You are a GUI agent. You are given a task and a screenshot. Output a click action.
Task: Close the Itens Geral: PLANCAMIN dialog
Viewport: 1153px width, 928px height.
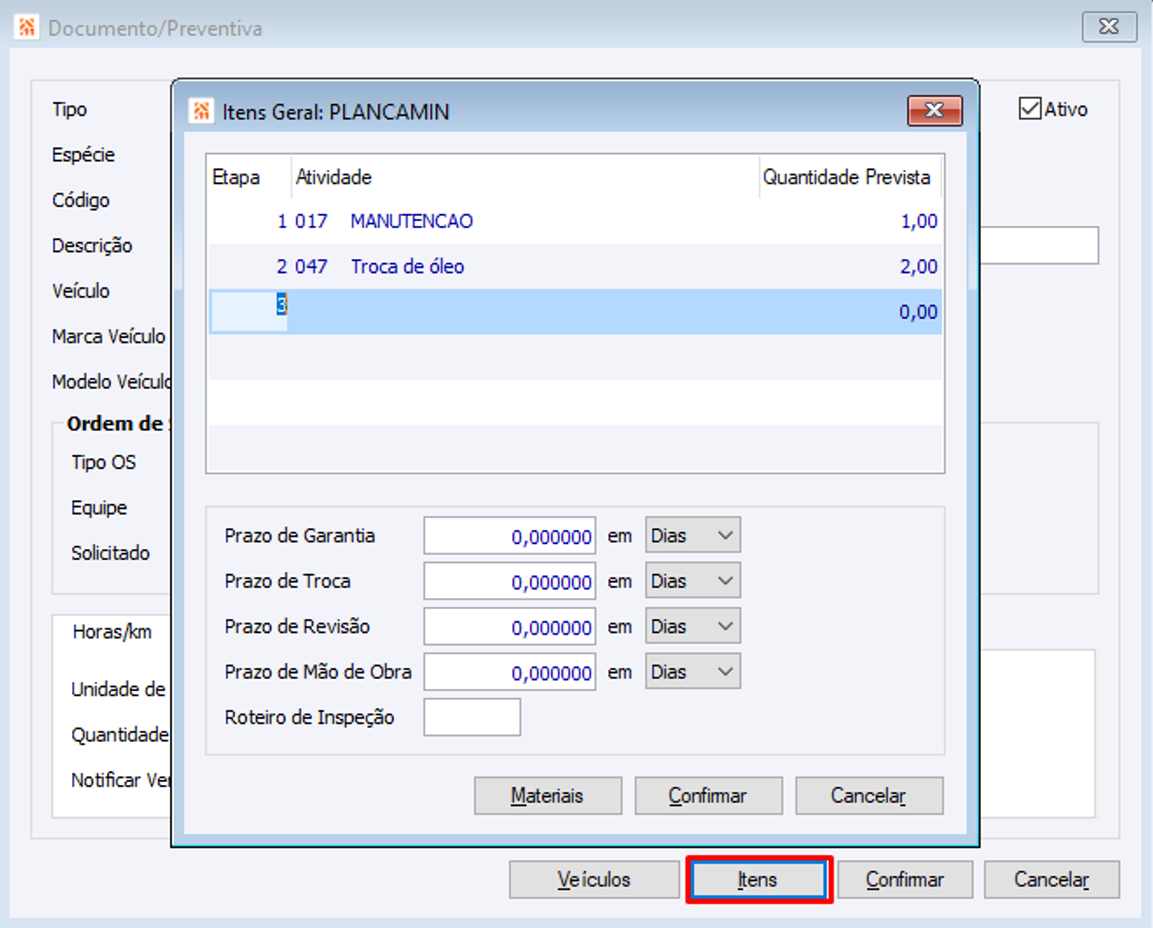pos(935,110)
